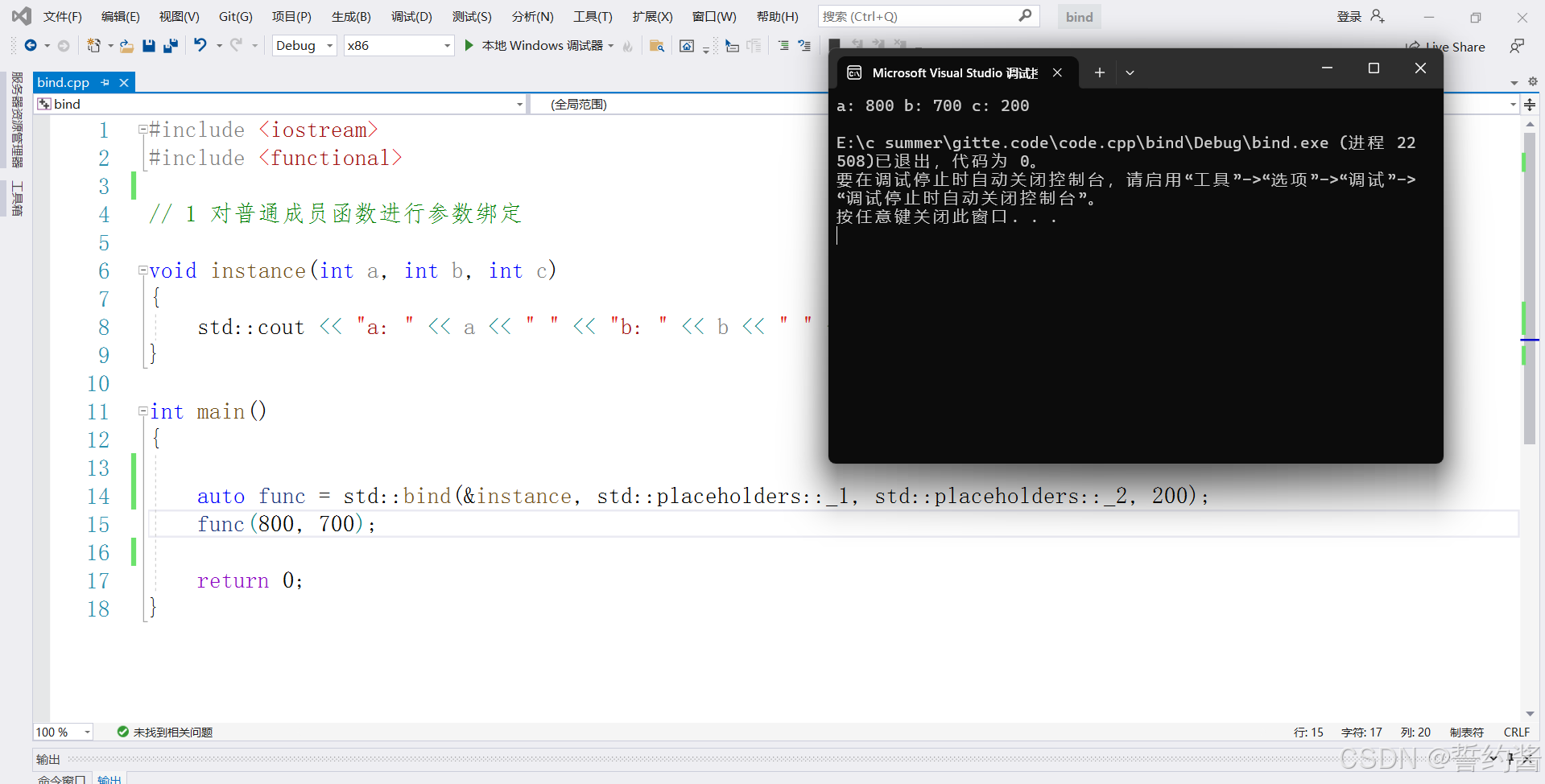Image resolution: width=1545 pixels, height=784 pixels.
Task: Click the CRLF line ending indicator
Action: pyautogui.click(x=1517, y=732)
